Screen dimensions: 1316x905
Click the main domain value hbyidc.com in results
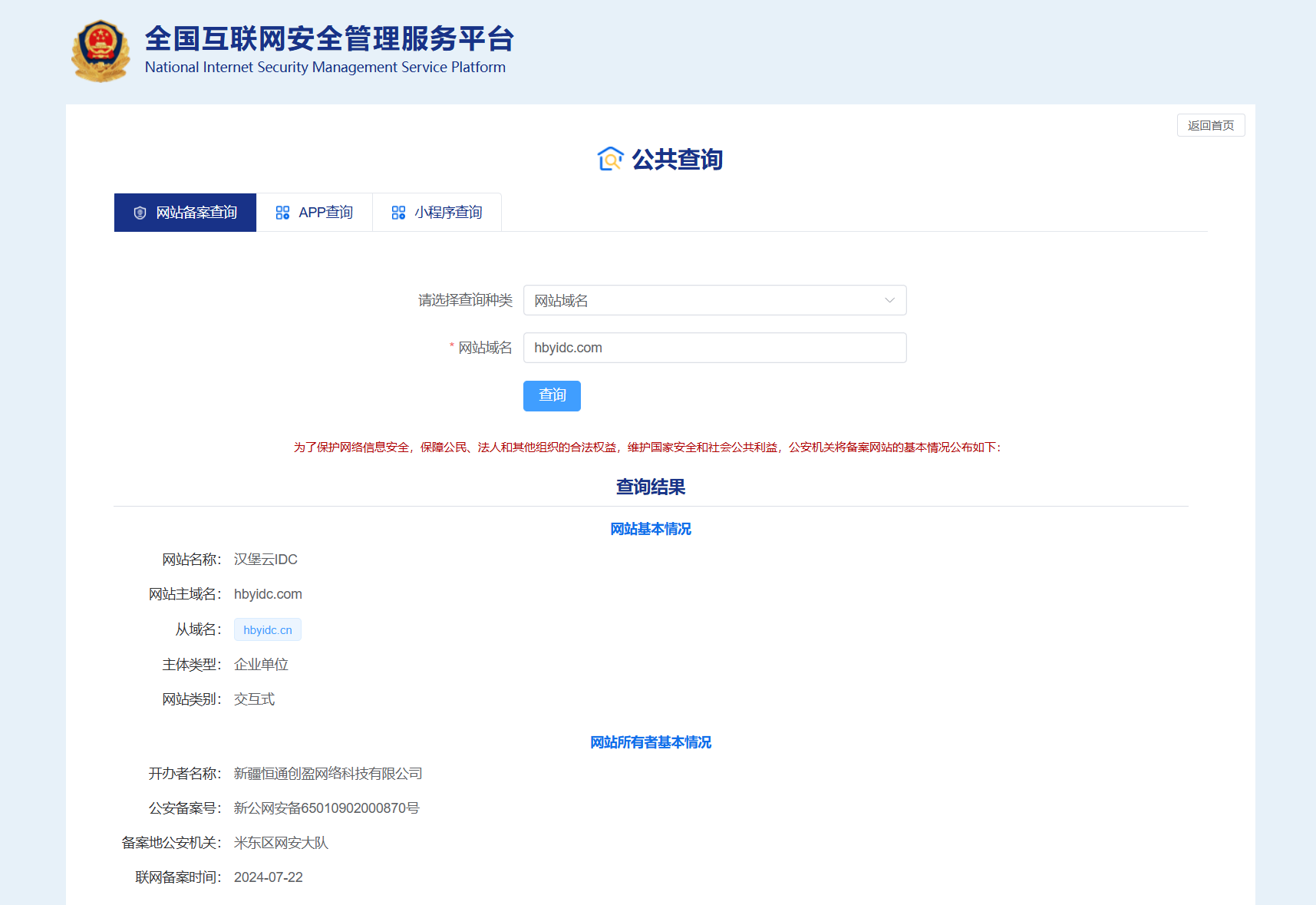(x=268, y=594)
